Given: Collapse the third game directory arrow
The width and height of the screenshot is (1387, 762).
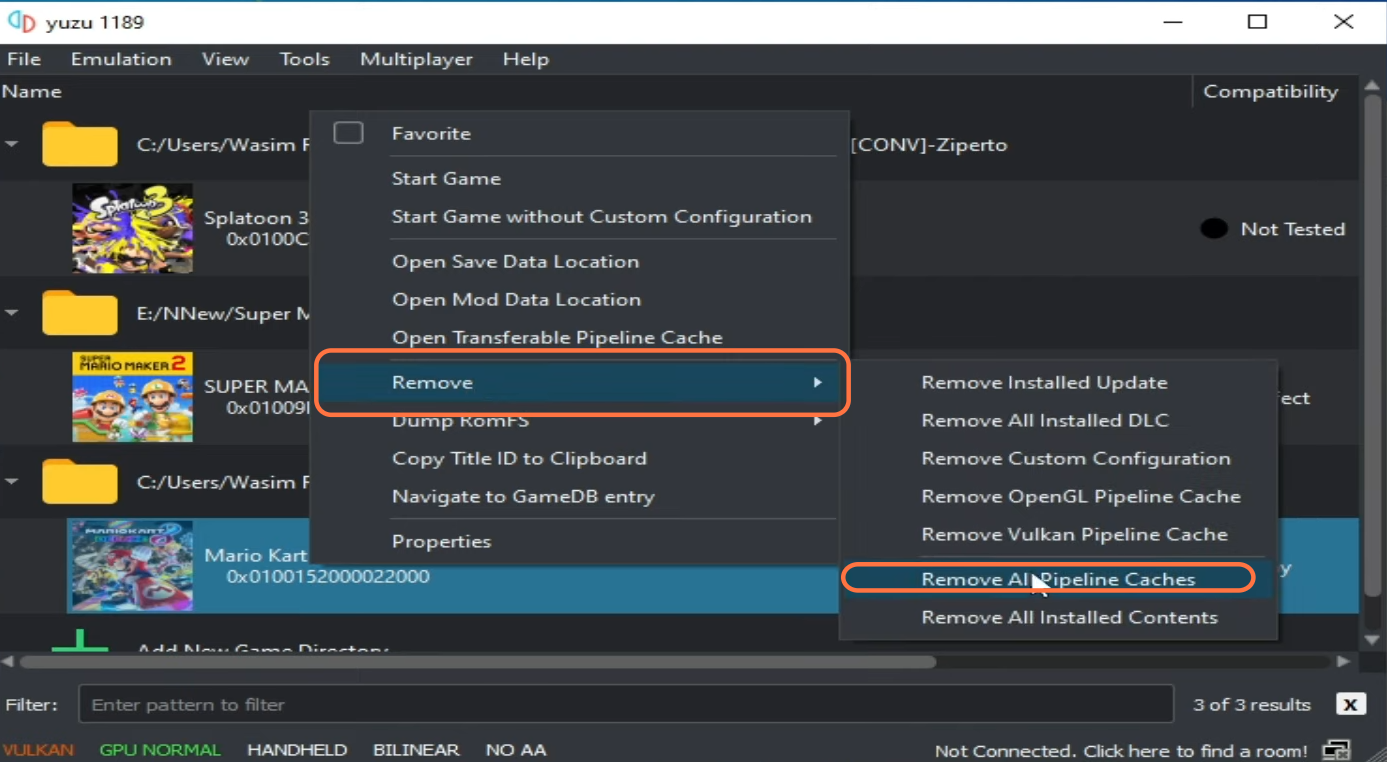Looking at the screenshot, I should coord(12,482).
